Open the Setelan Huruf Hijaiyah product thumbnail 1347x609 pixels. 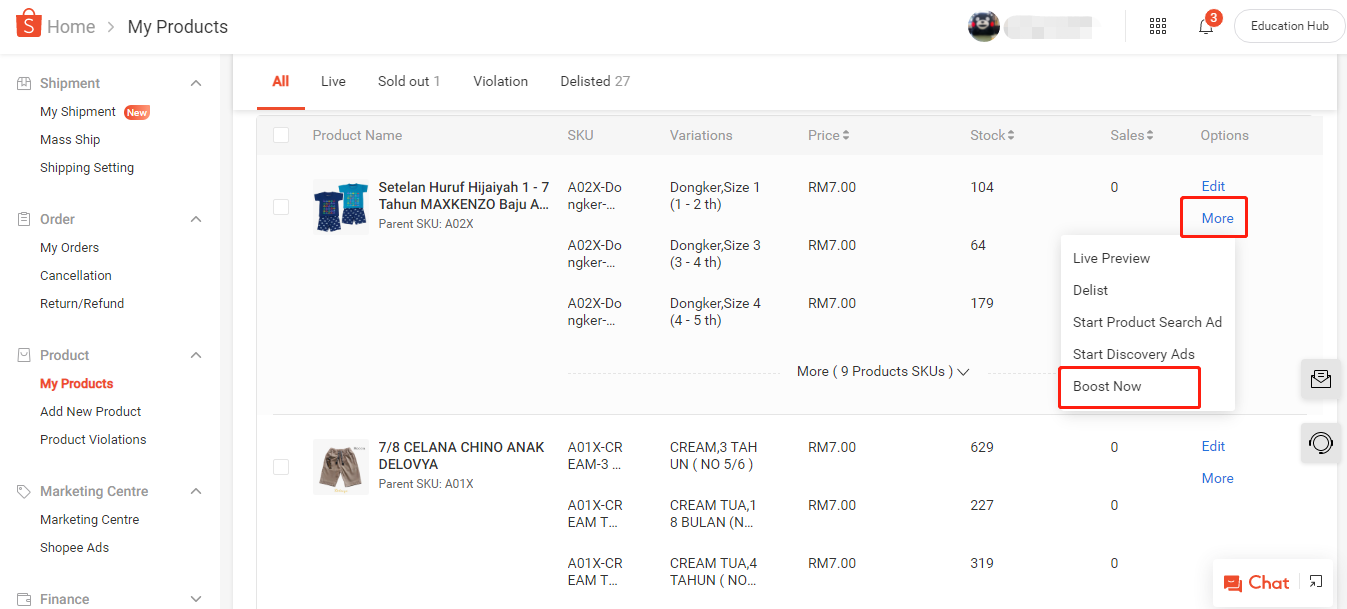340,207
